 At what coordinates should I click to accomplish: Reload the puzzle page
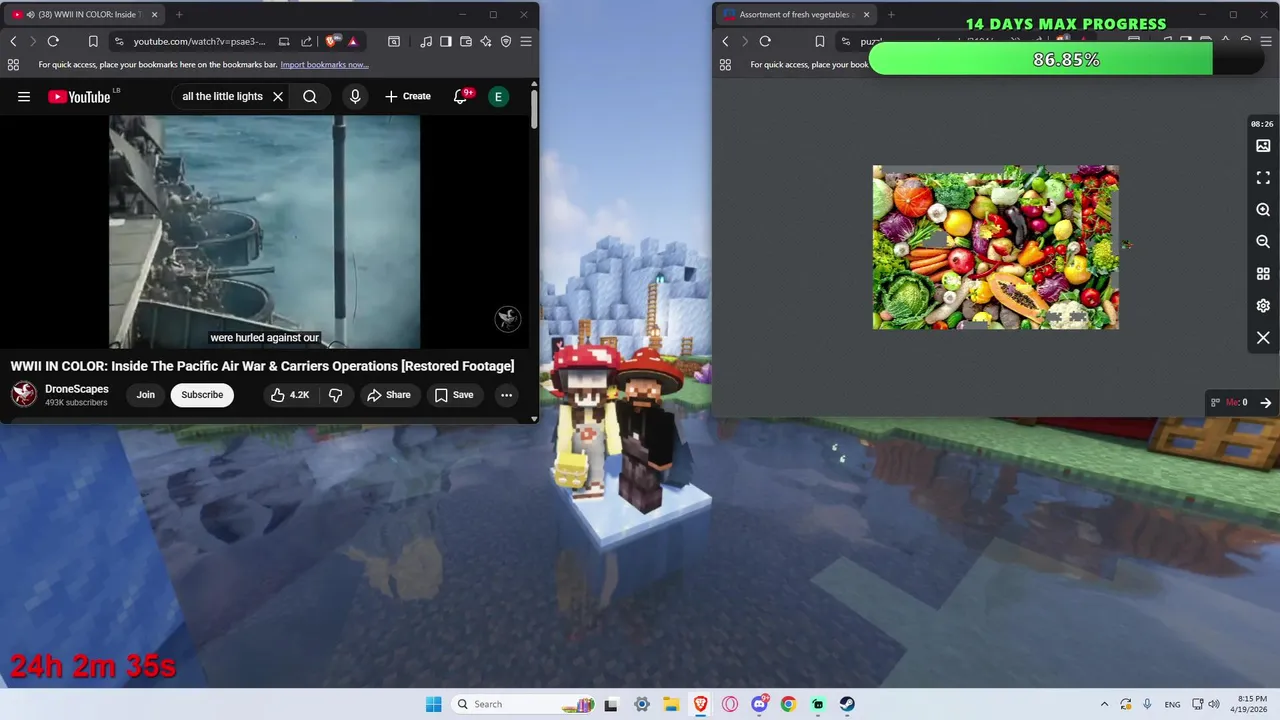point(765,41)
